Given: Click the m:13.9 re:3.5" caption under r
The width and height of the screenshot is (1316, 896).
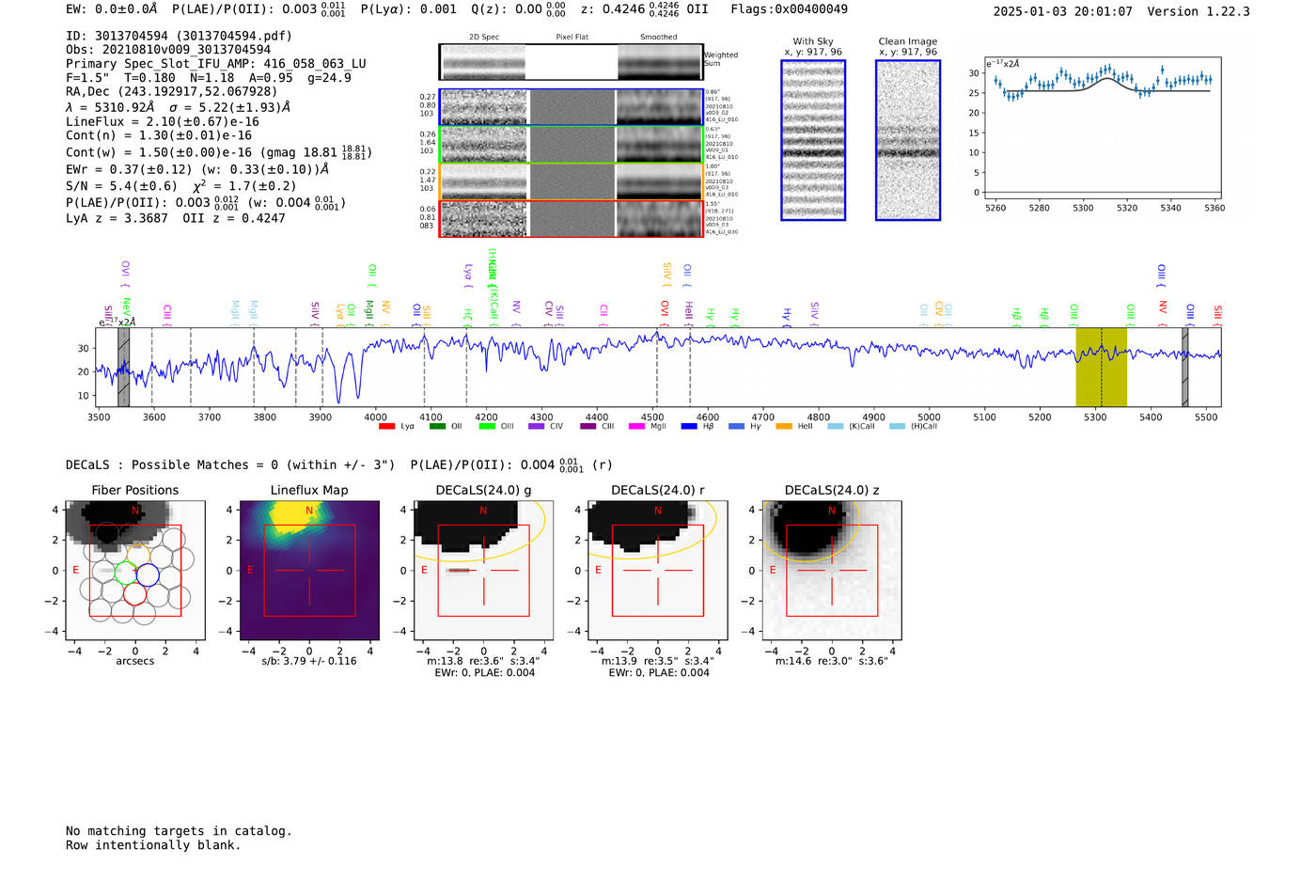Looking at the screenshot, I should 657,661.
